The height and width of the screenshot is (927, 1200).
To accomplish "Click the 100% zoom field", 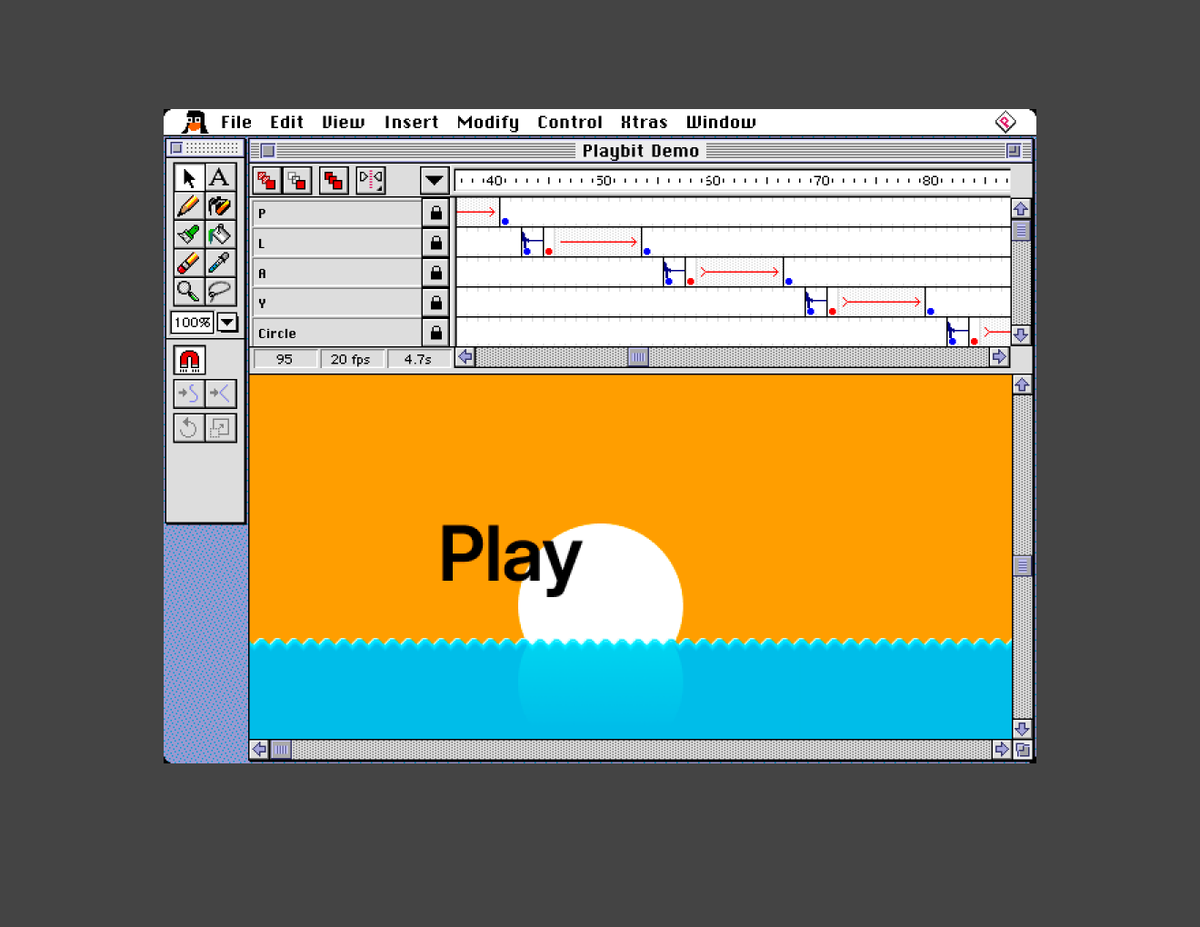I will point(192,322).
